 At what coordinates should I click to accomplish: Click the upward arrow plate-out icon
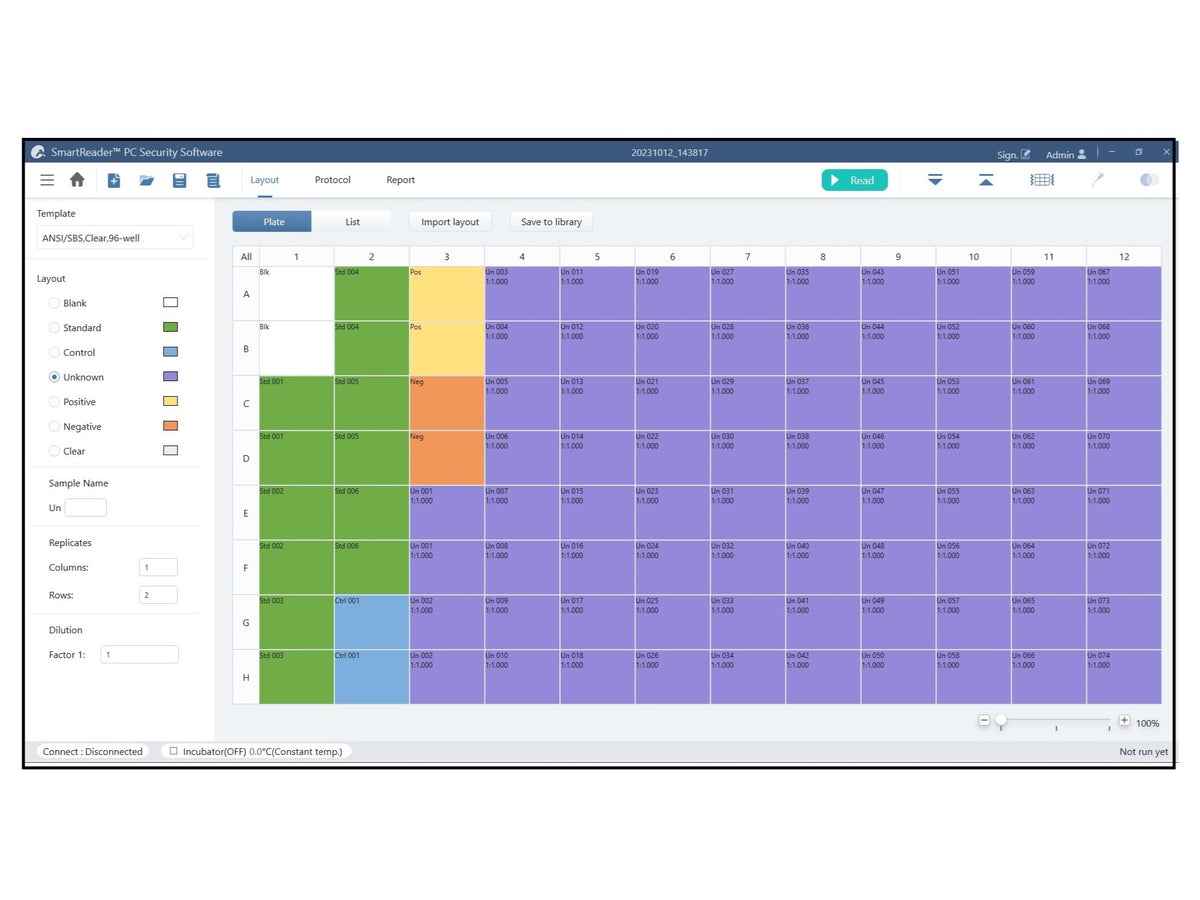(x=986, y=180)
